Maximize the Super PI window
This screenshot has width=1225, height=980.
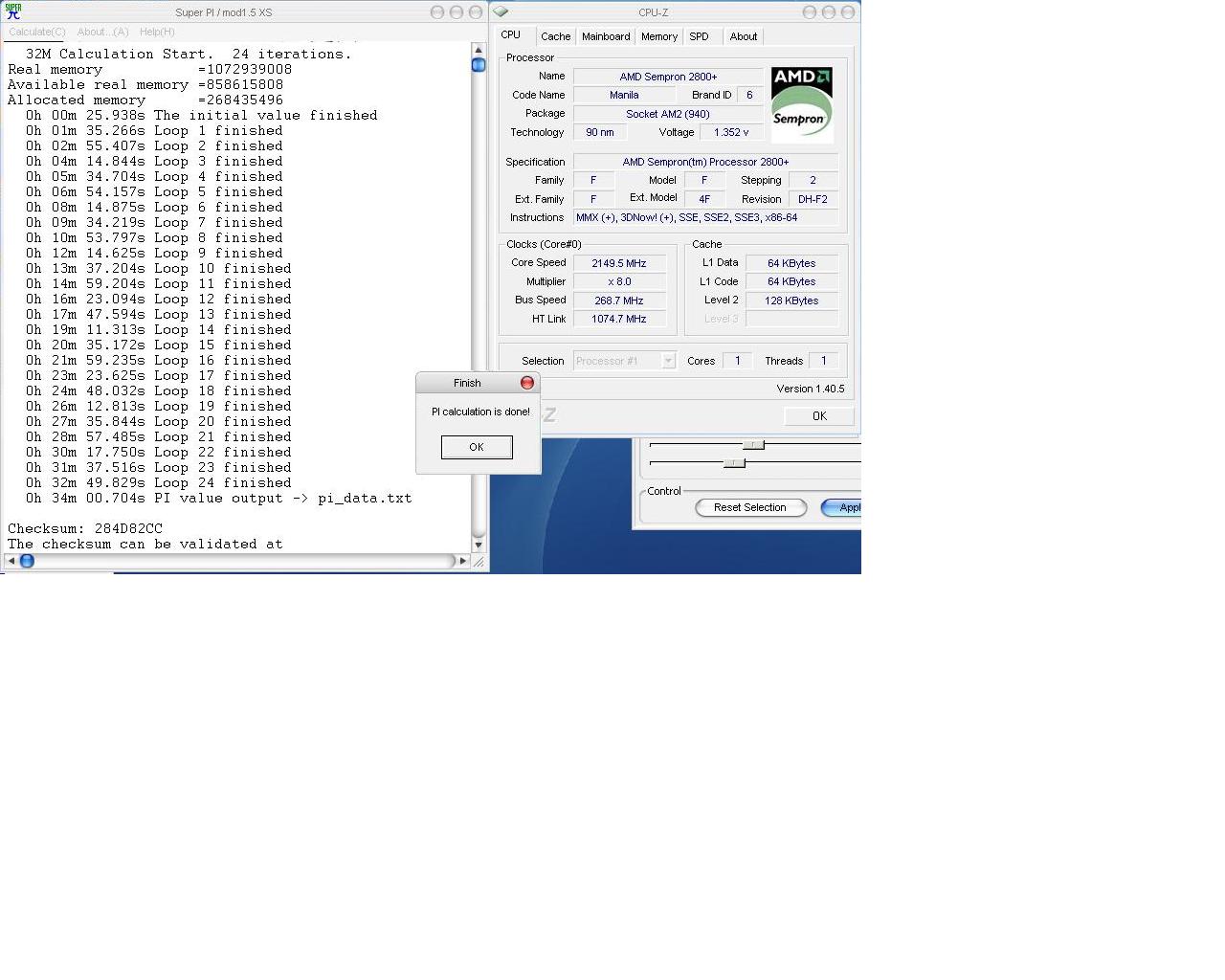click(x=457, y=12)
